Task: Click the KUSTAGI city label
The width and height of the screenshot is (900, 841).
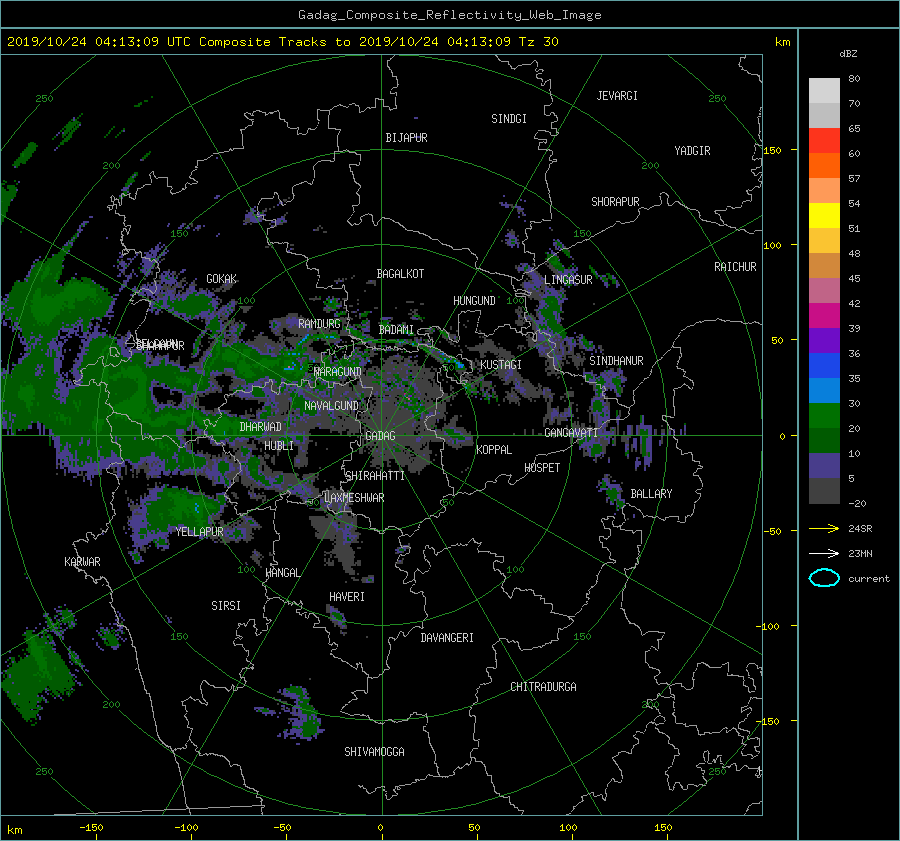Action: pos(501,365)
